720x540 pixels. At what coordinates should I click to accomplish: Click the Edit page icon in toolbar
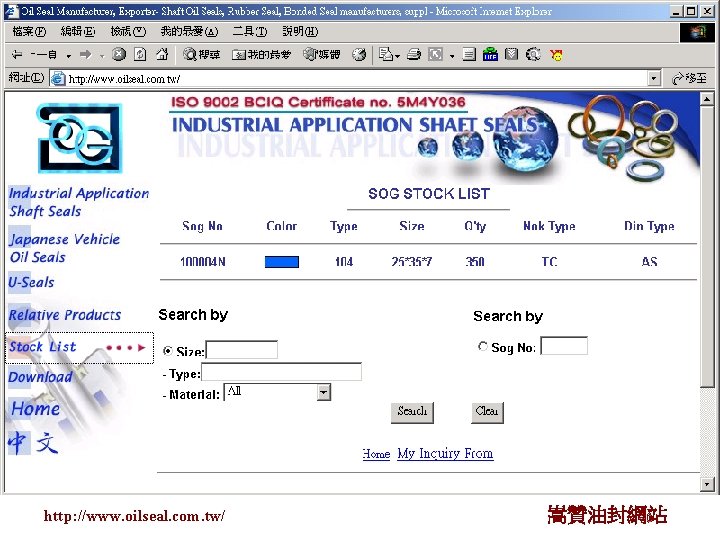435,55
